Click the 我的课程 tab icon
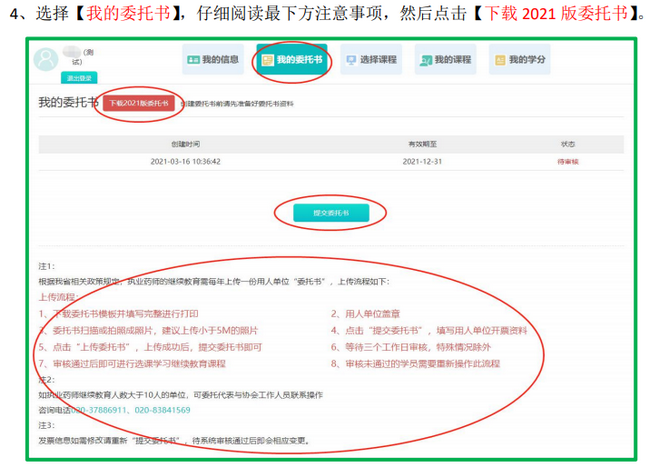 (427, 60)
